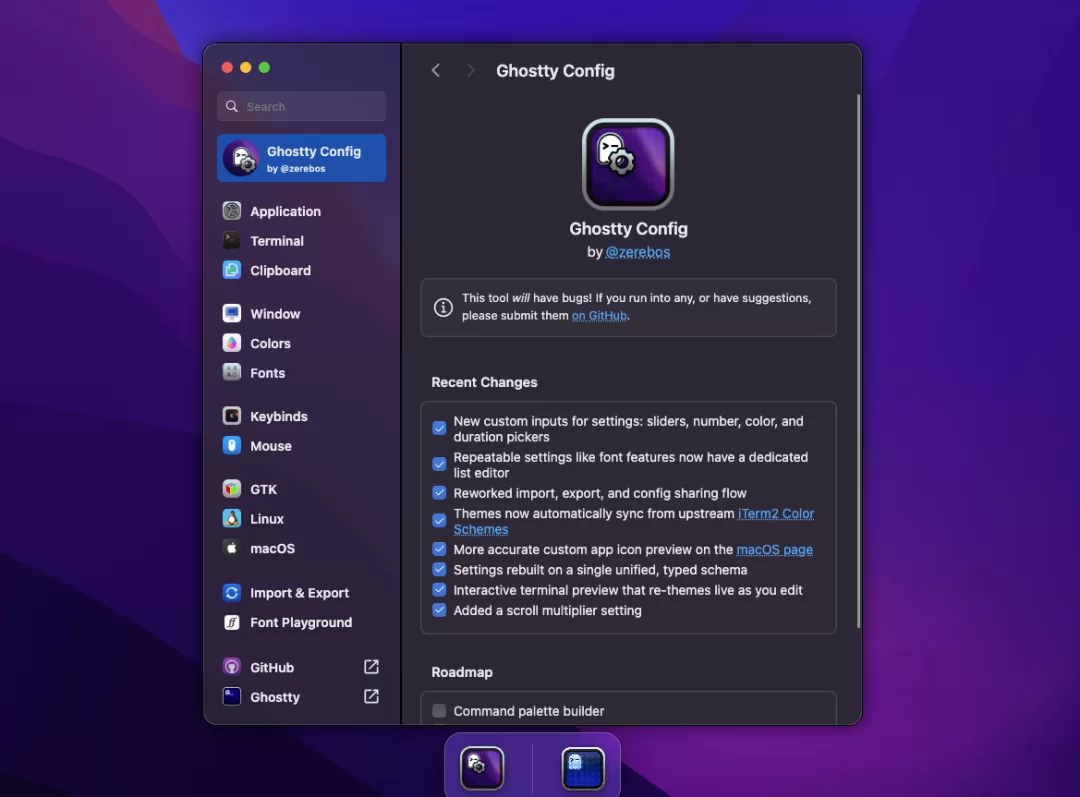Select the Fonts label in sidebar

[x=267, y=373]
